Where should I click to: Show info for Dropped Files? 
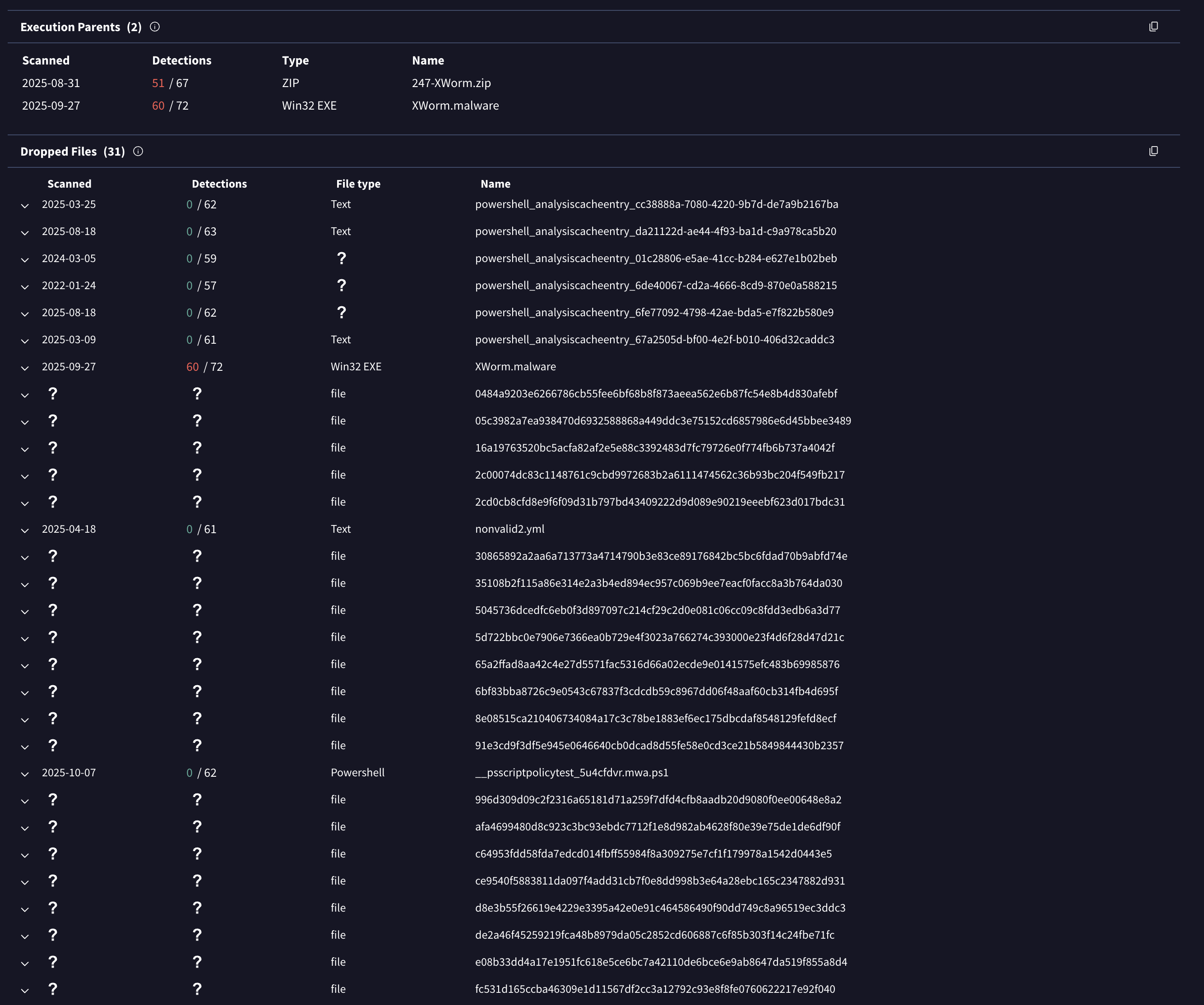tap(138, 151)
